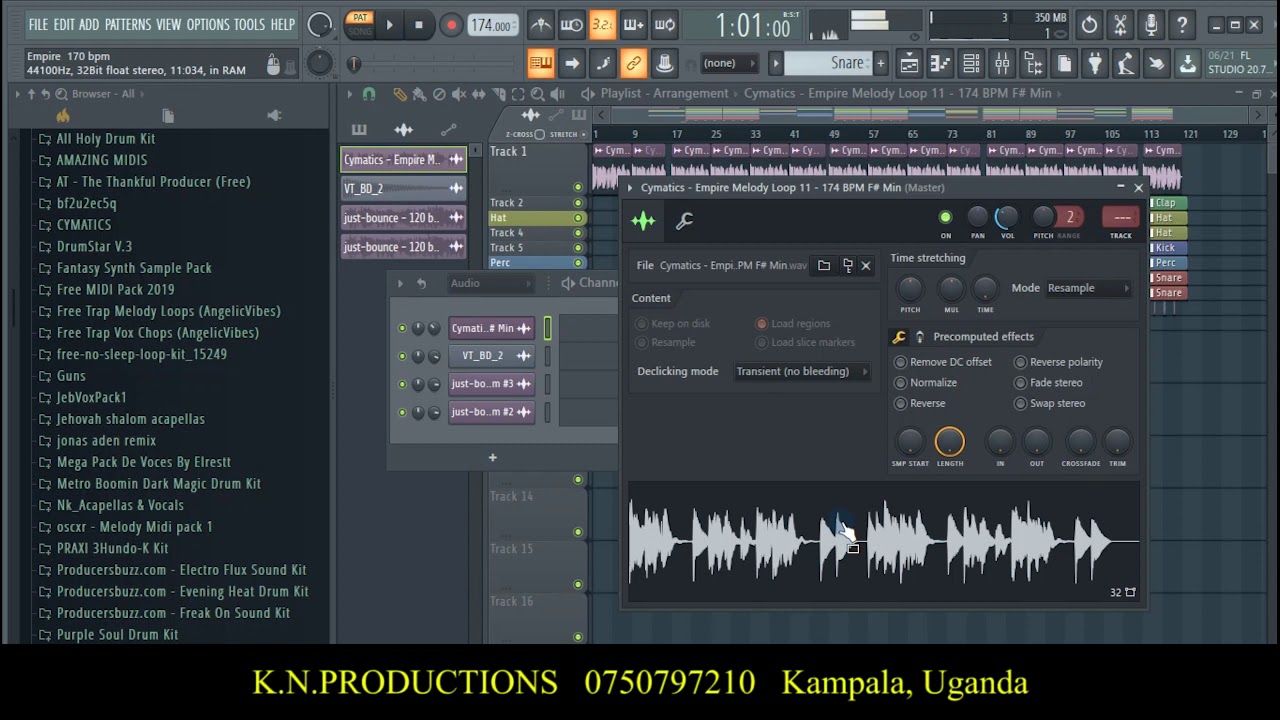1280x720 pixels.
Task: Select VT_BD_2 clip in playlist picker
Action: [403, 189]
